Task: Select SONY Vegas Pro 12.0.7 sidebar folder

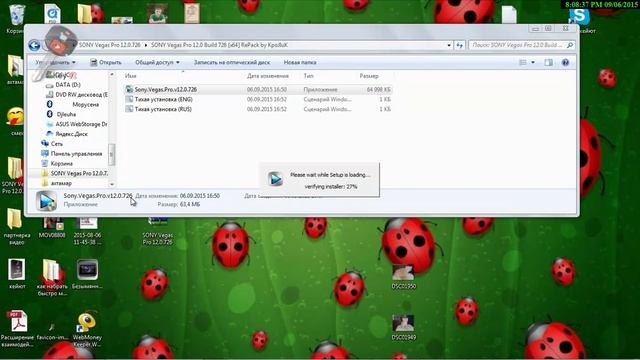Action: pyautogui.click(x=75, y=173)
